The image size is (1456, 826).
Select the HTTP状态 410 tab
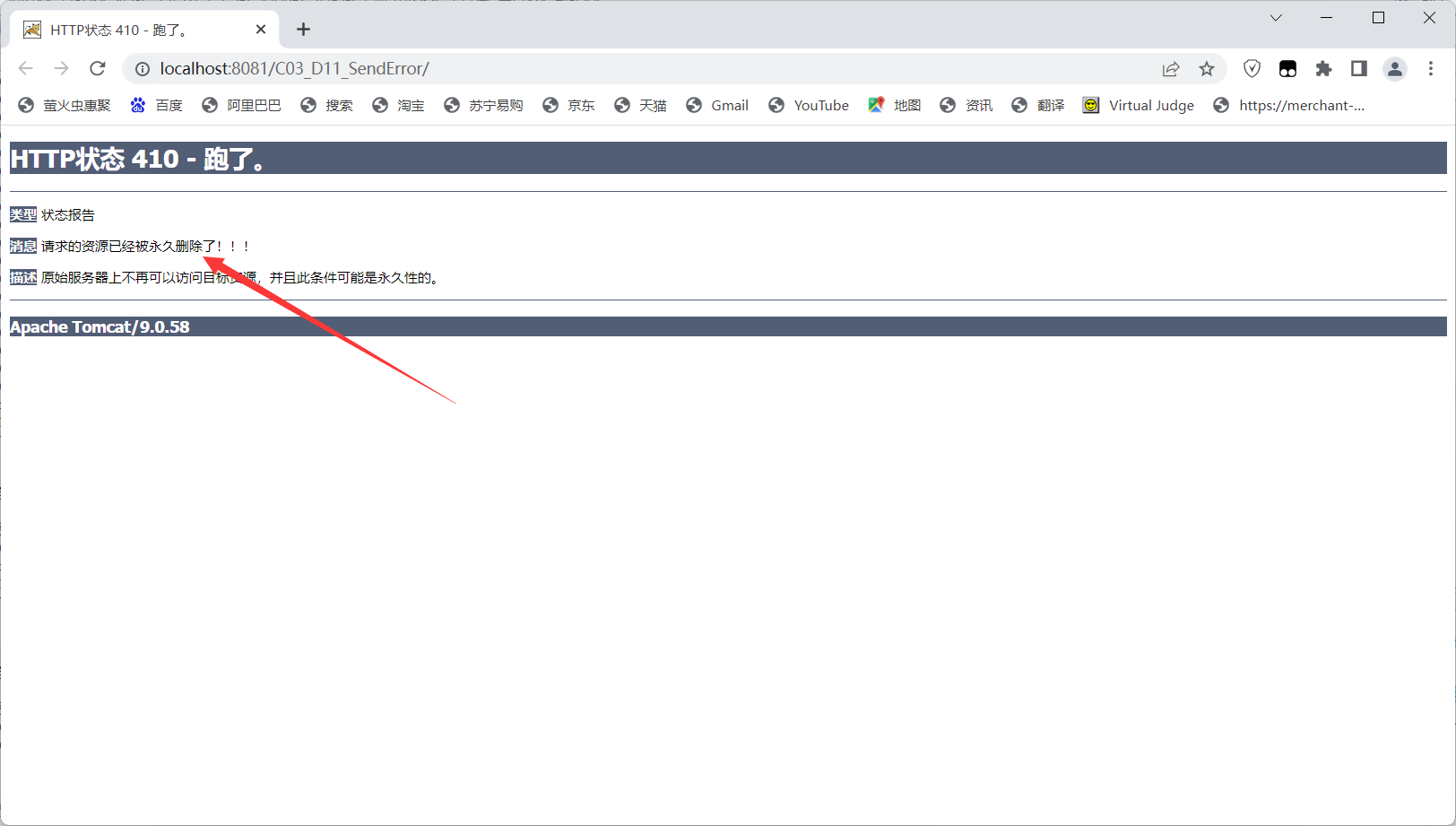pos(145,30)
